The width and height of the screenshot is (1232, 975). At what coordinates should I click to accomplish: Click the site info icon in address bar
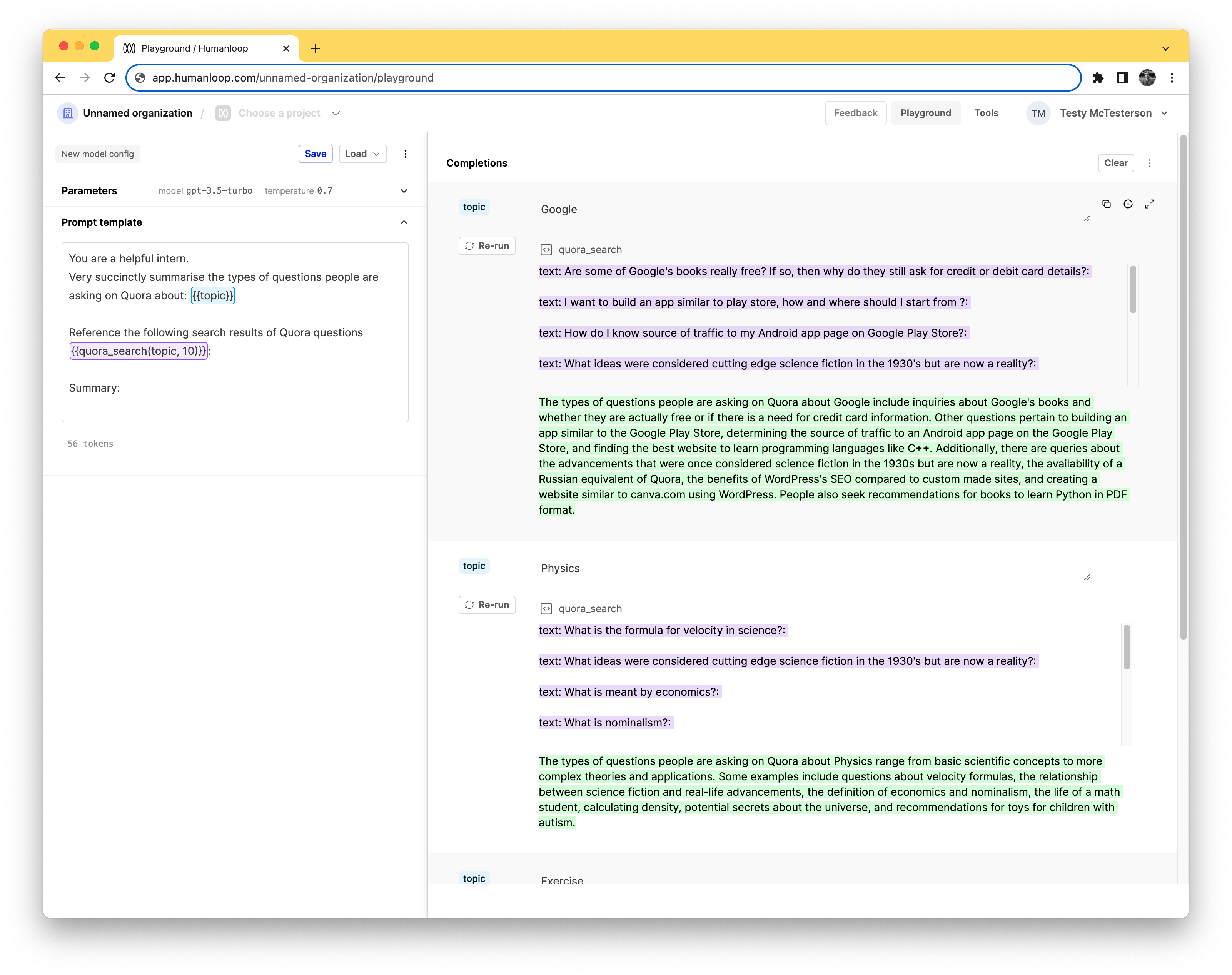pos(140,78)
